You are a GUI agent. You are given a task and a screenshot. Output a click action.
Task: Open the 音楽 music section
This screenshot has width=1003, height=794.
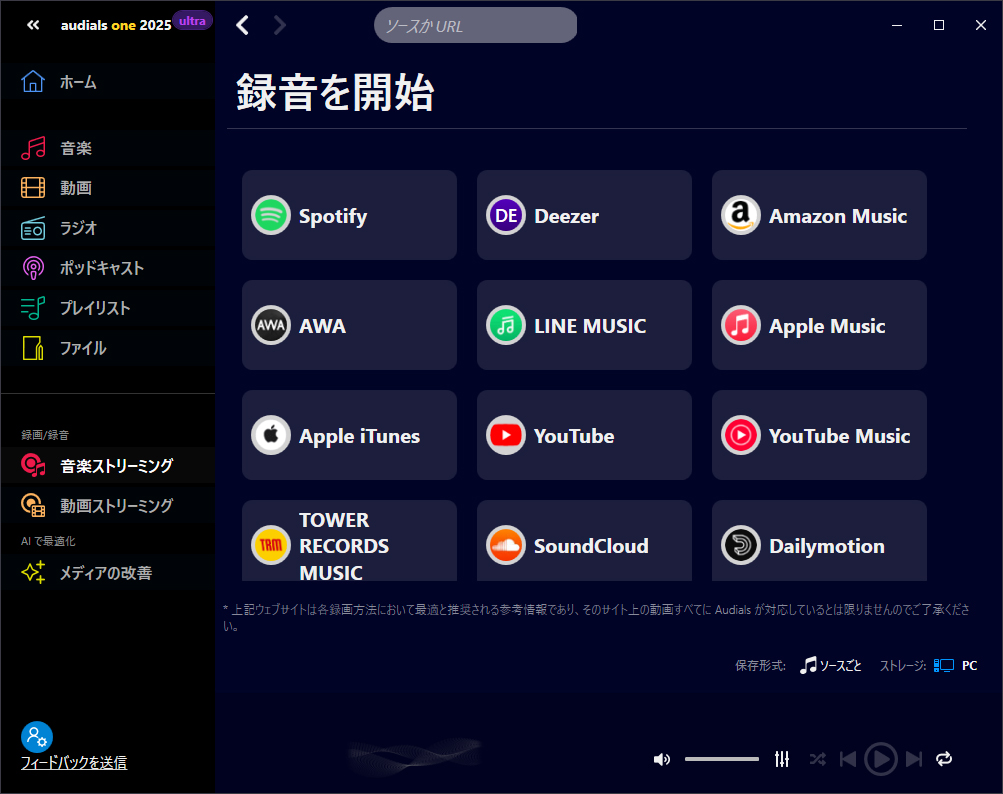click(x=107, y=148)
